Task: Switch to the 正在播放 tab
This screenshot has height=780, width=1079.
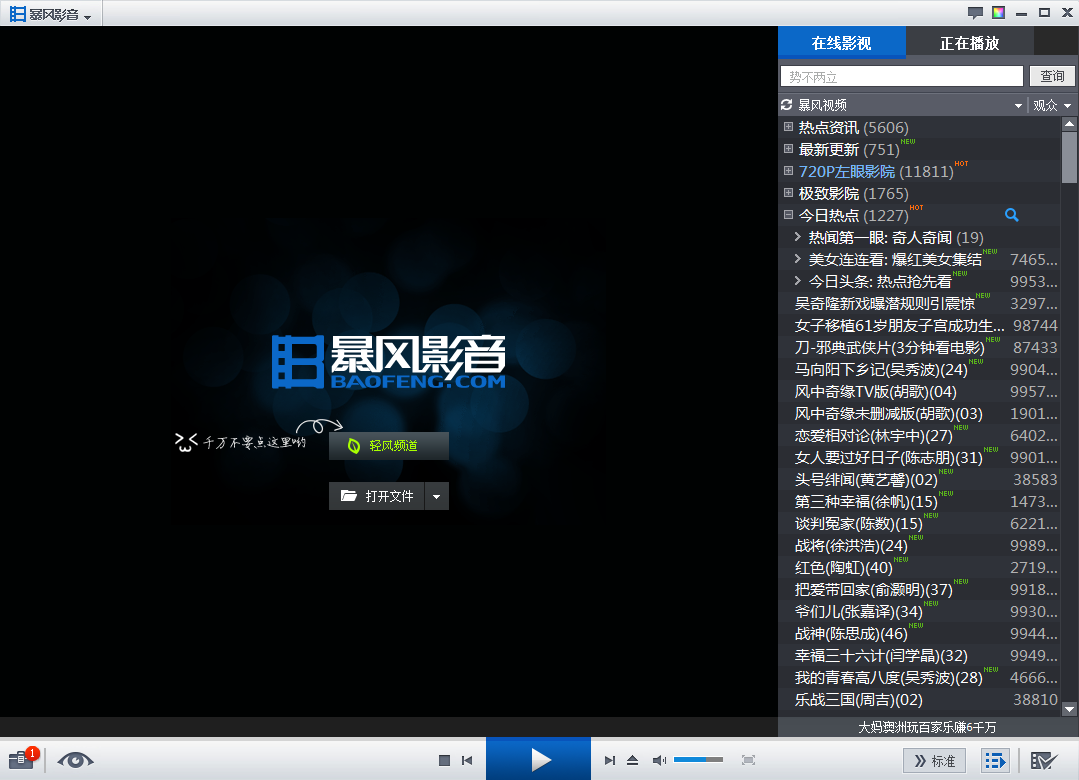Action: 969,43
